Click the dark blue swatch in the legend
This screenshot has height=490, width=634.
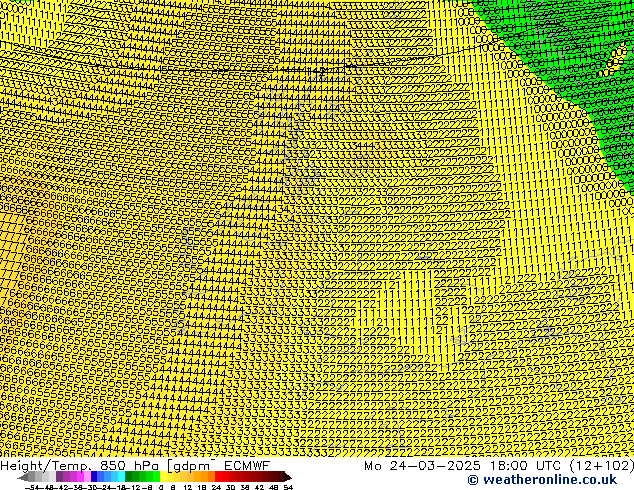coord(94,477)
